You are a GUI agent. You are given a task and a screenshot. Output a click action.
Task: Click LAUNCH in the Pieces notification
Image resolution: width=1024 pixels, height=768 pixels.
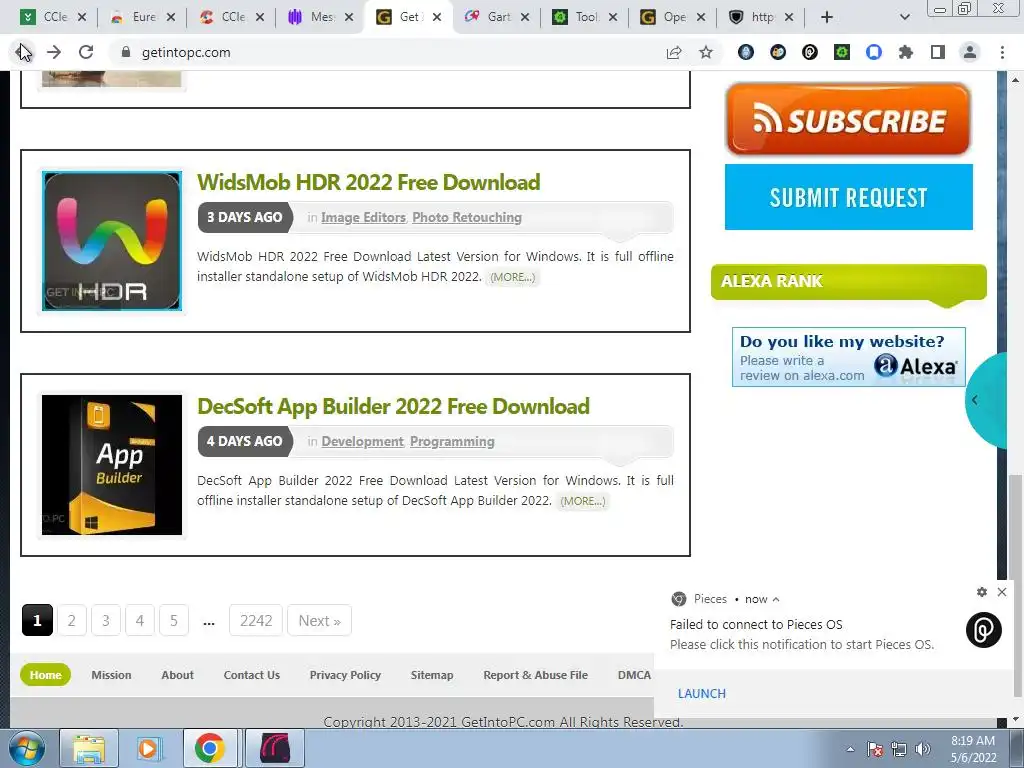(701, 694)
